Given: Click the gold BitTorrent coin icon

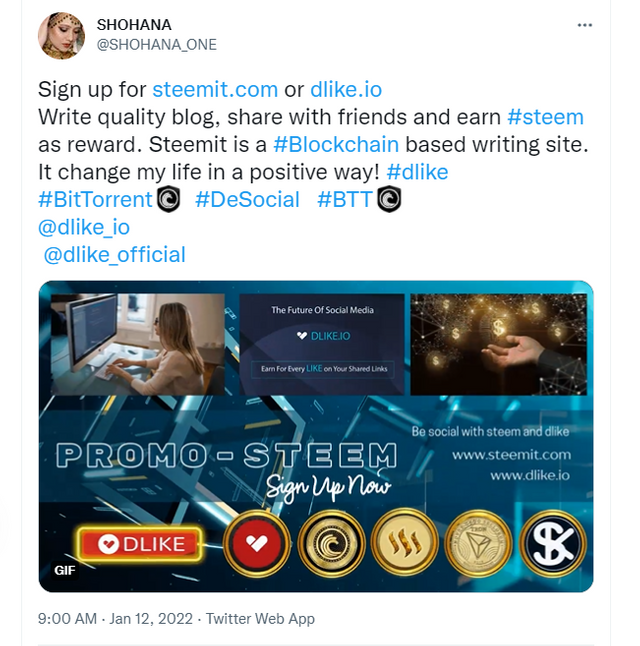Looking at the screenshot, I should coord(331,543).
